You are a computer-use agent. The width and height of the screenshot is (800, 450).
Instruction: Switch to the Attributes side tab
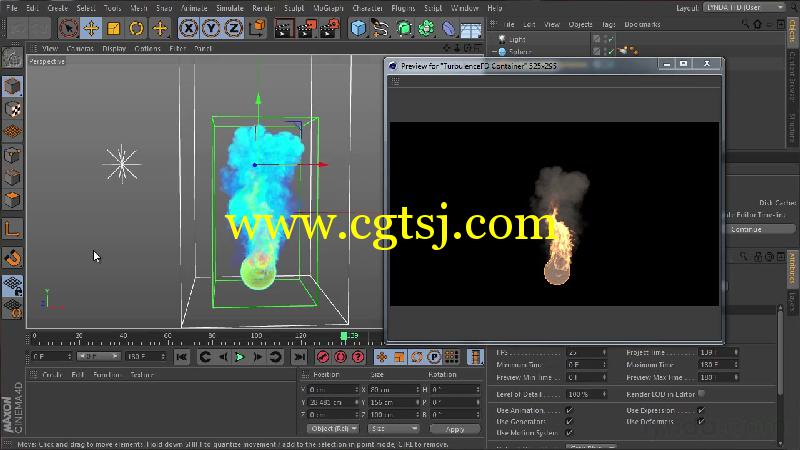(x=793, y=268)
